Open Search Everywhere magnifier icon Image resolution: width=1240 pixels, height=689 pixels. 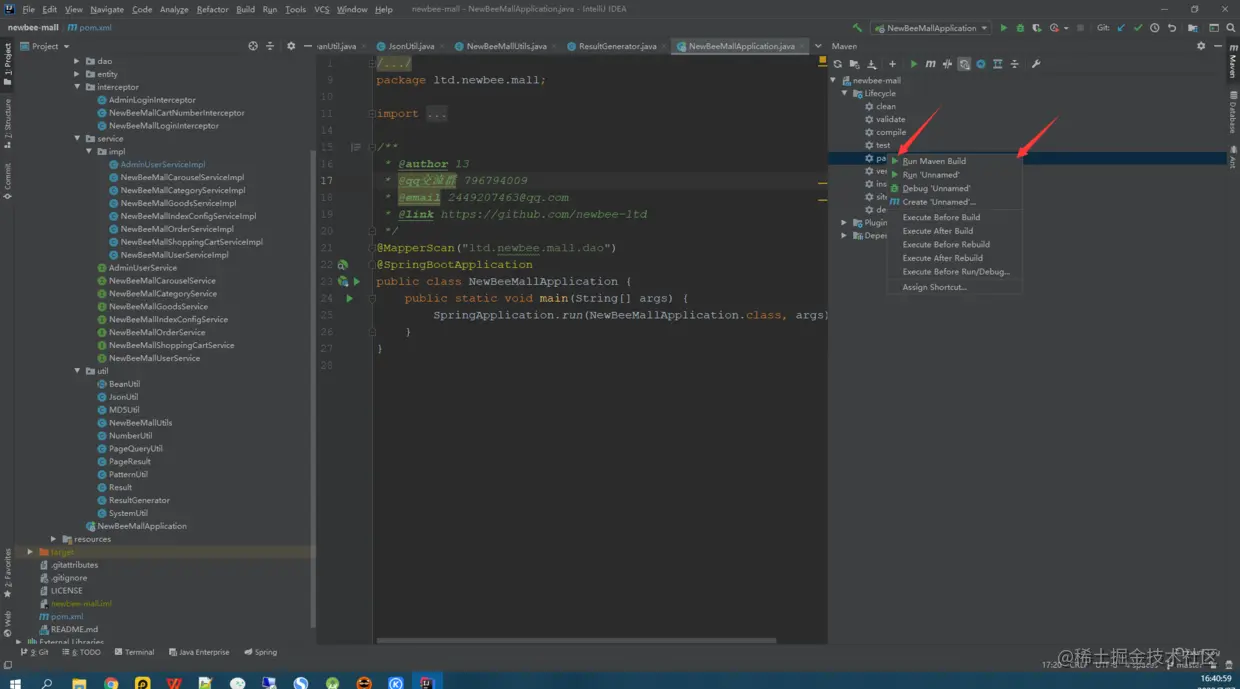tap(1229, 28)
